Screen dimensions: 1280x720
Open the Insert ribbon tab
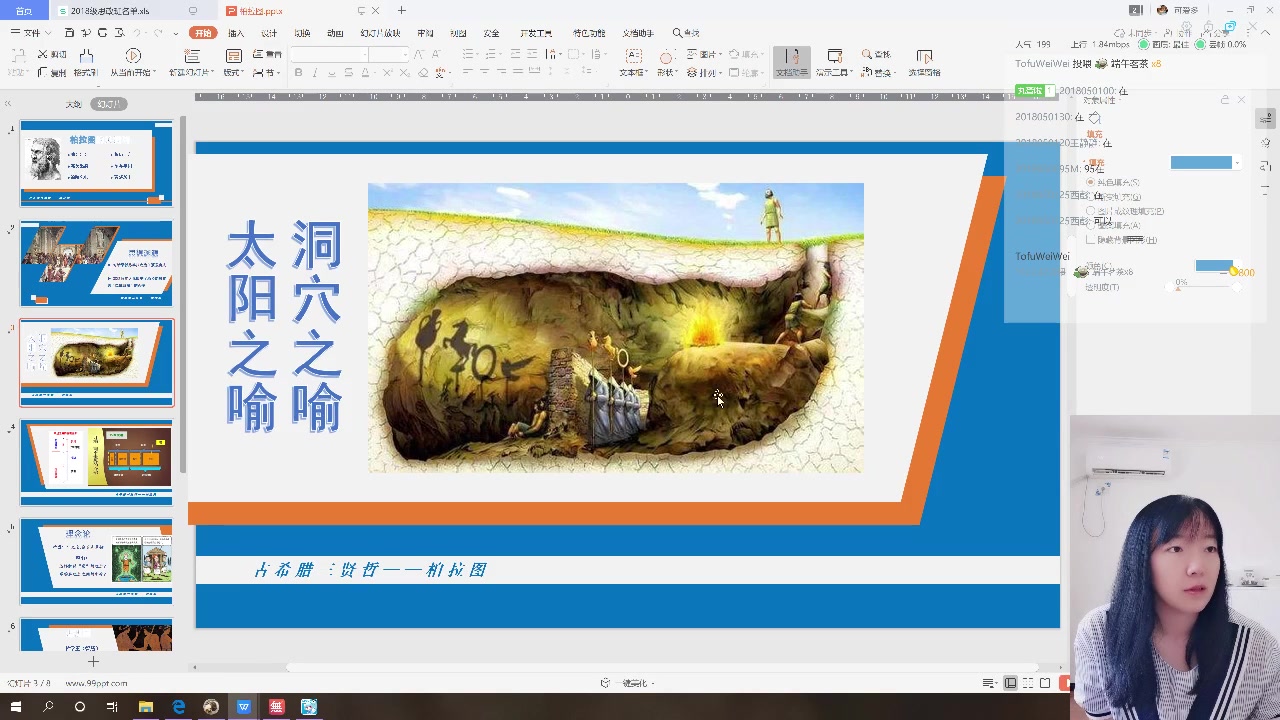pos(236,33)
